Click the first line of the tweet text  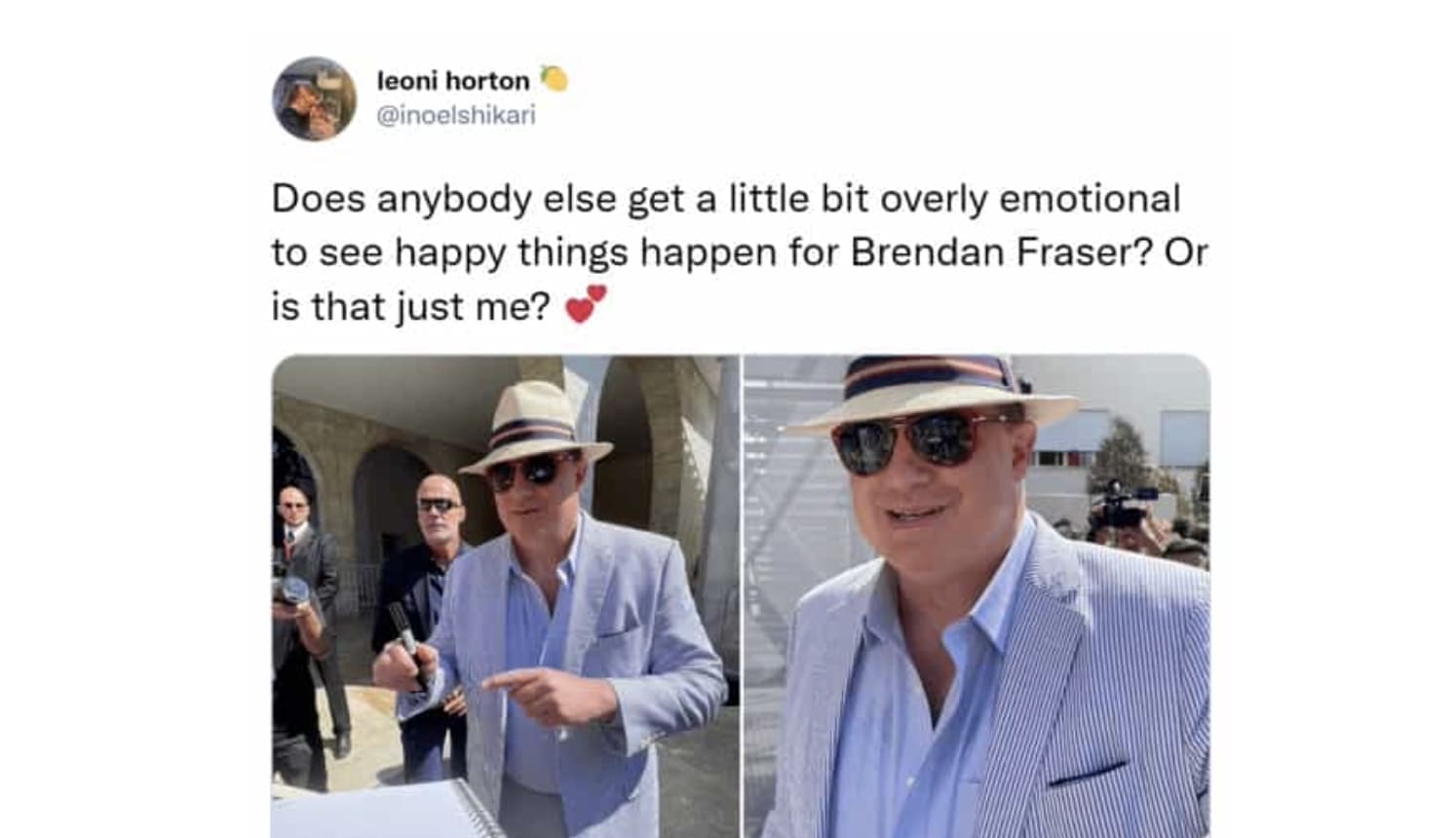click(x=726, y=199)
